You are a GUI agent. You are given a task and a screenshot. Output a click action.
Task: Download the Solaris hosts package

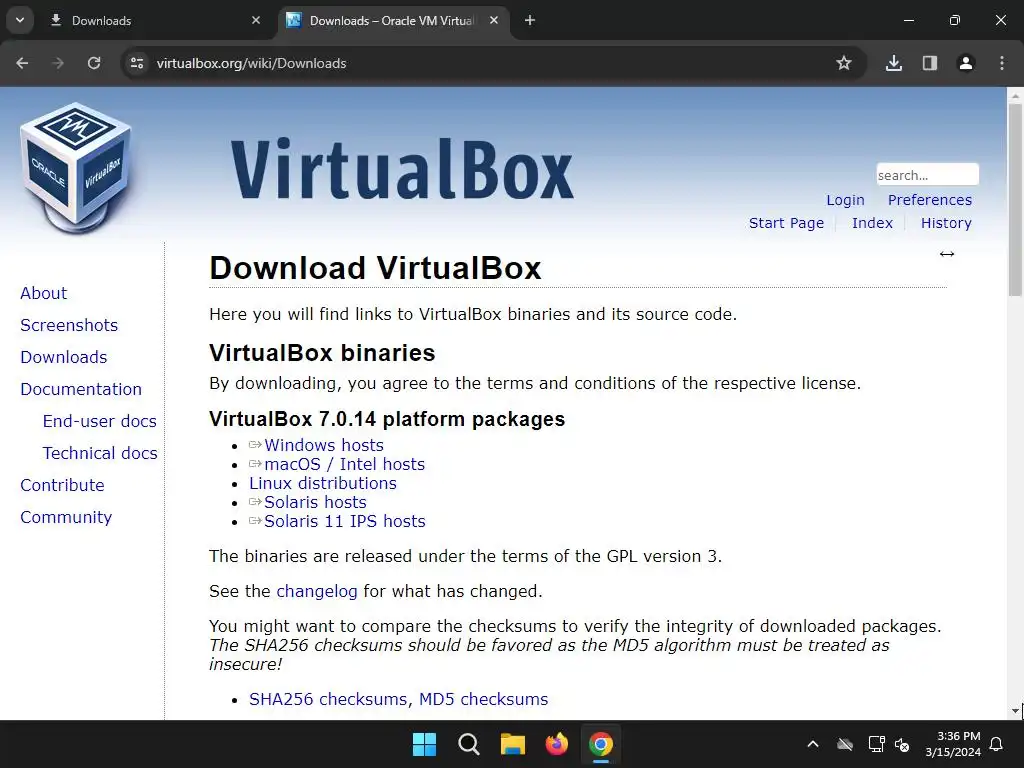point(315,502)
